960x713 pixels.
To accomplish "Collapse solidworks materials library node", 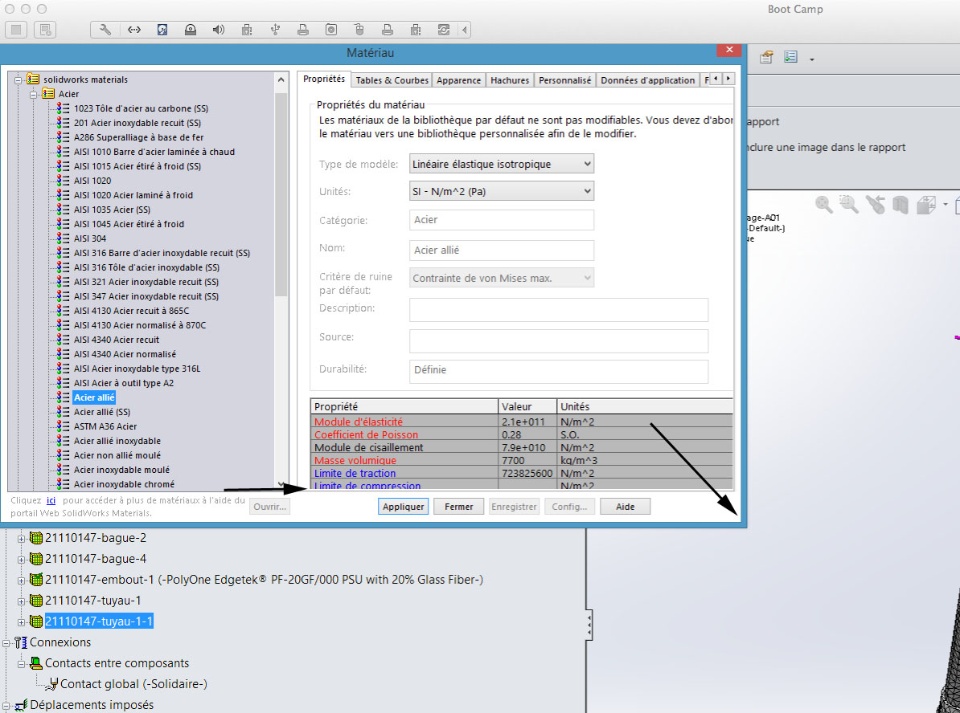I will [x=18, y=80].
